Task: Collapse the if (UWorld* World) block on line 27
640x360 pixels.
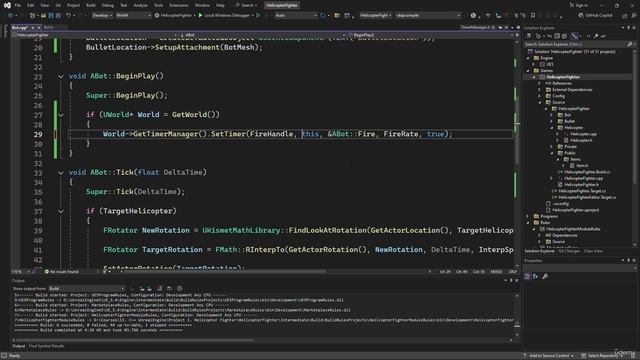Action: click(x=60, y=115)
